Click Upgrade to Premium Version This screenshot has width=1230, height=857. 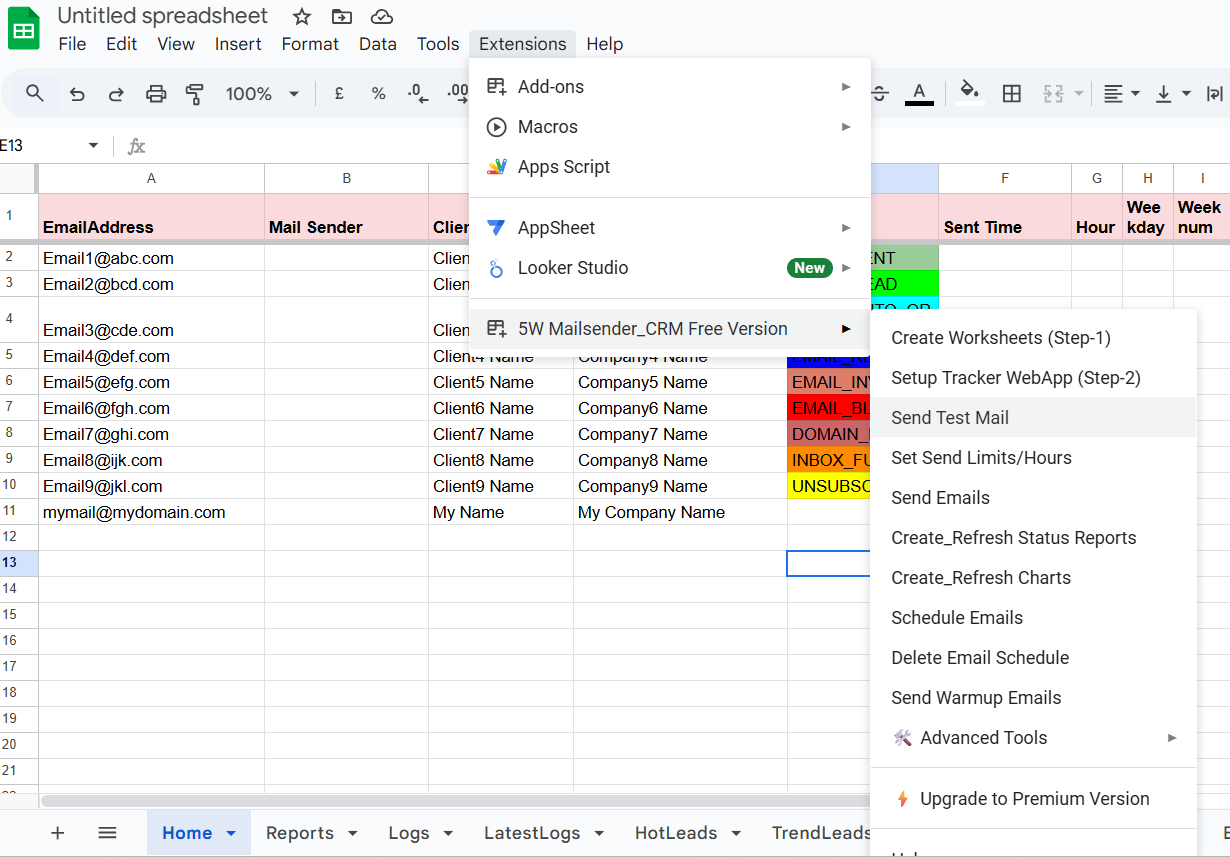tap(1033, 799)
